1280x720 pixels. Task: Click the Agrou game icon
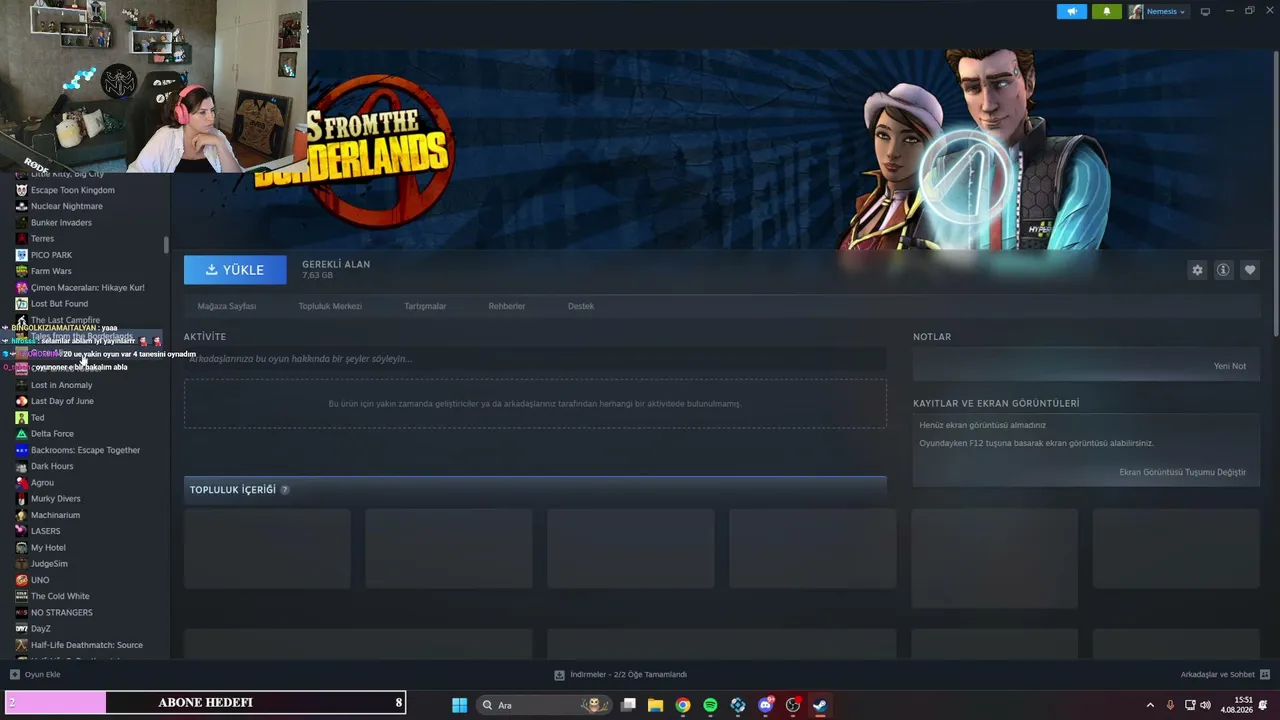[x=22, y=482]
